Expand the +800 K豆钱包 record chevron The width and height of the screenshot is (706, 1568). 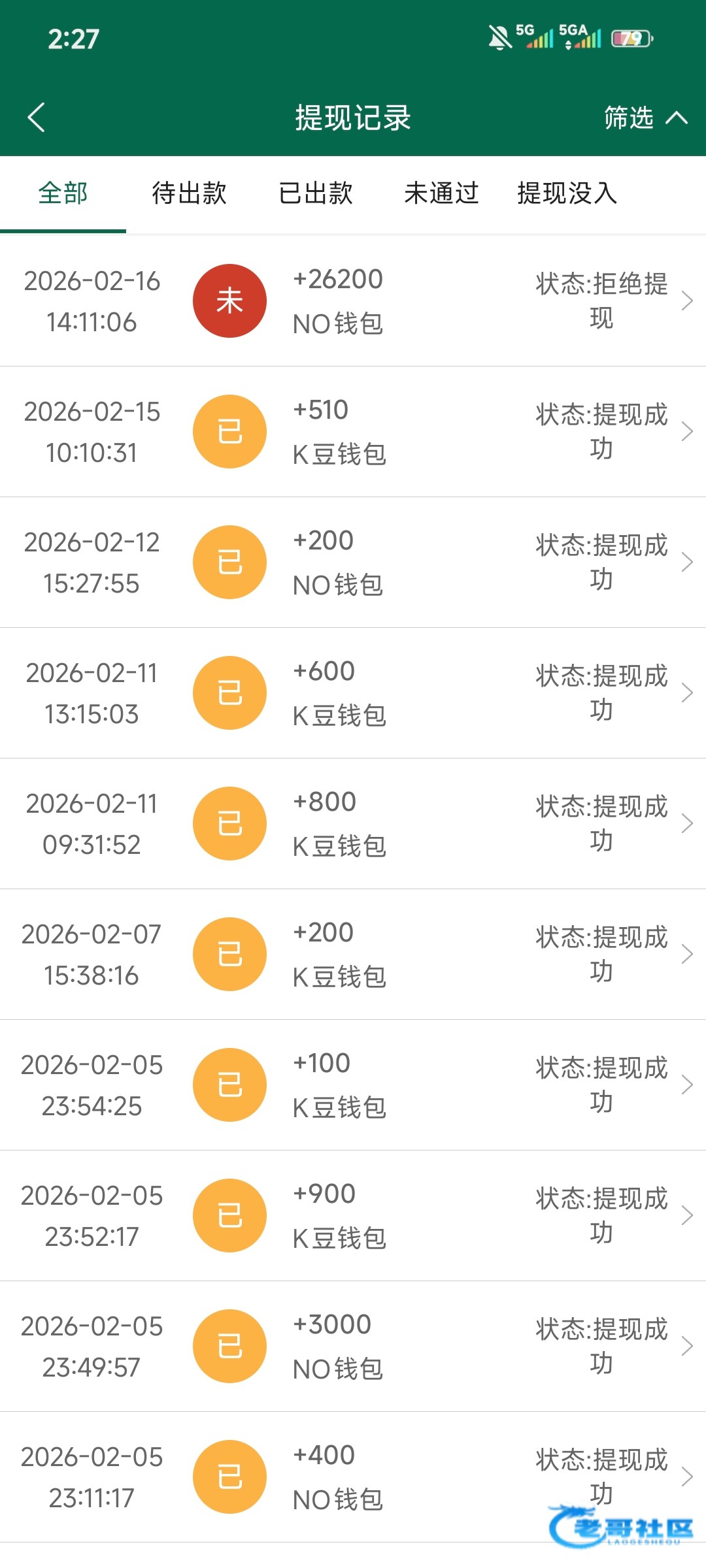coord(686,823)
